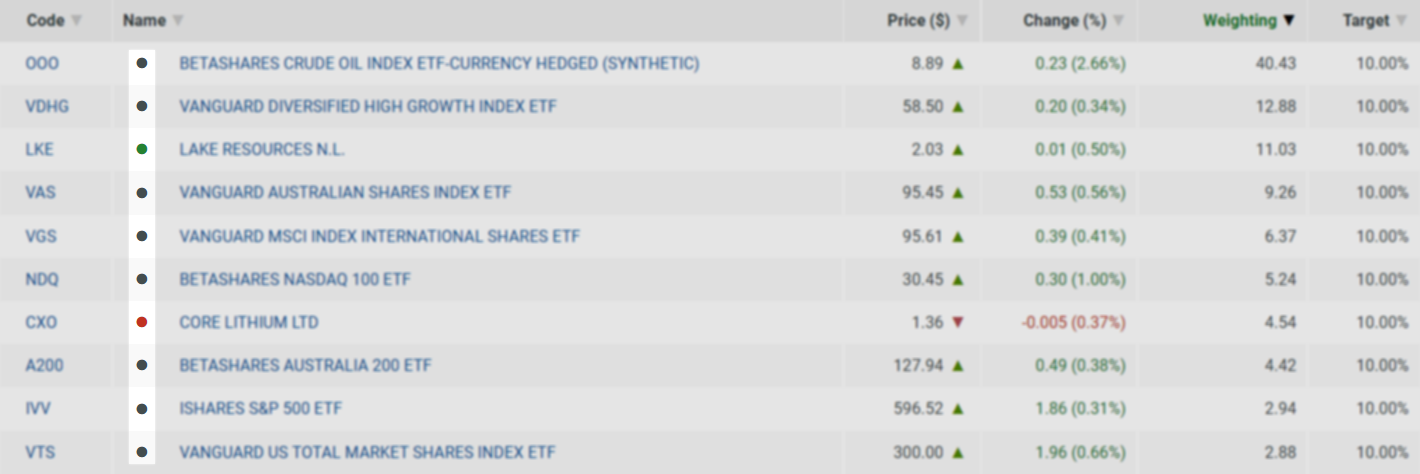Open the Change (%) column filter arrow

[1119, 21]
